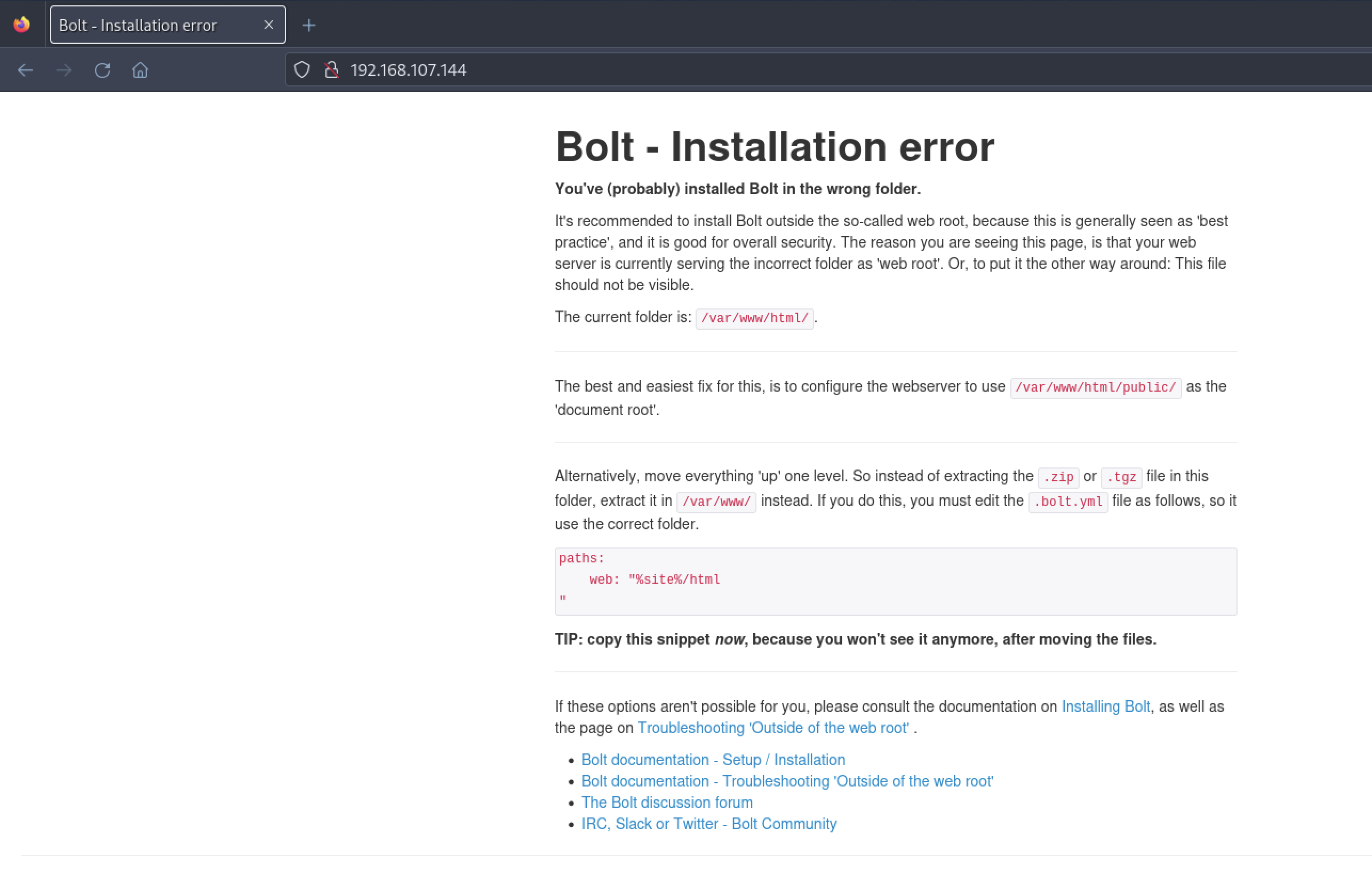Viewport: 1372px width, 890px height.
Task: Open a new tab with plus button
Action: [309, 25]
